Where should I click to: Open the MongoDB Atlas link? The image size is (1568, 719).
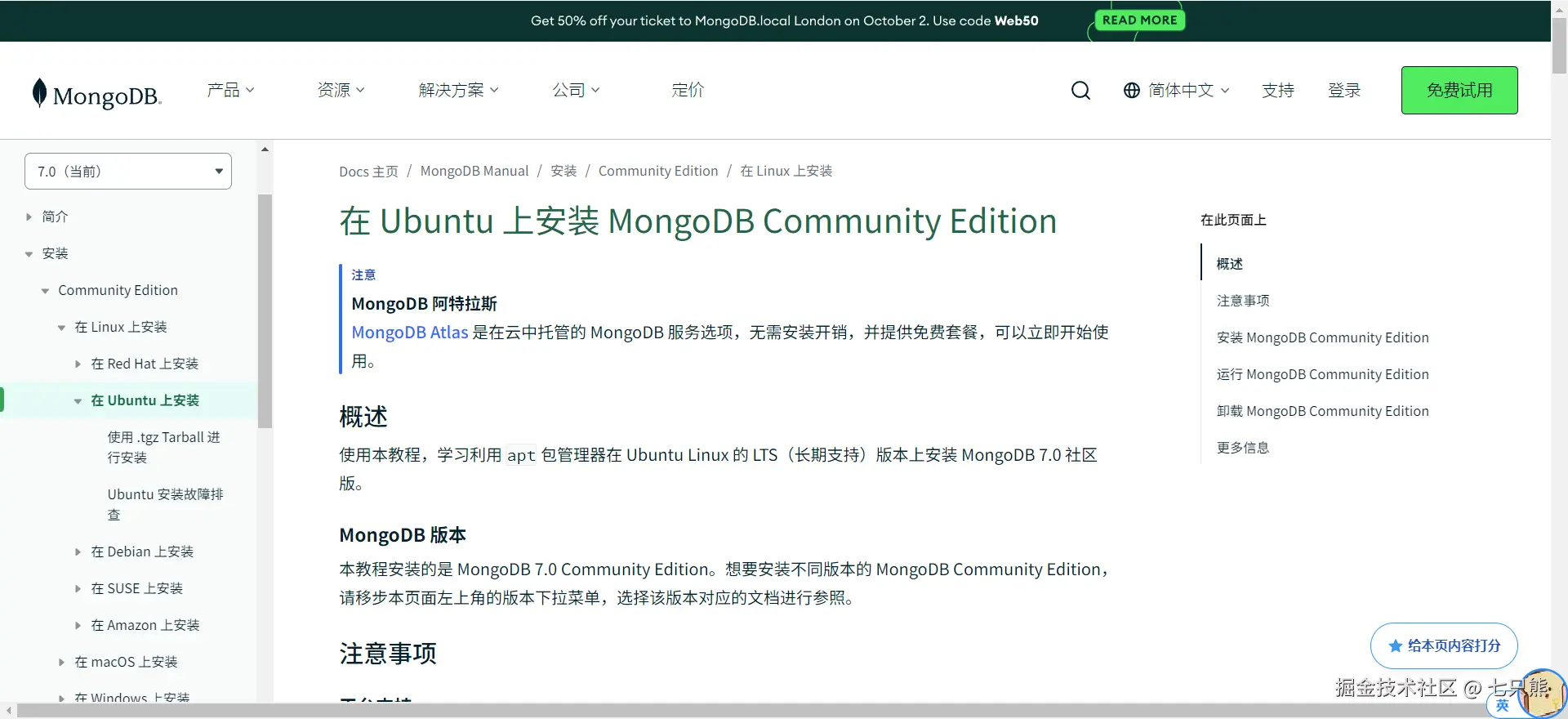410,333
